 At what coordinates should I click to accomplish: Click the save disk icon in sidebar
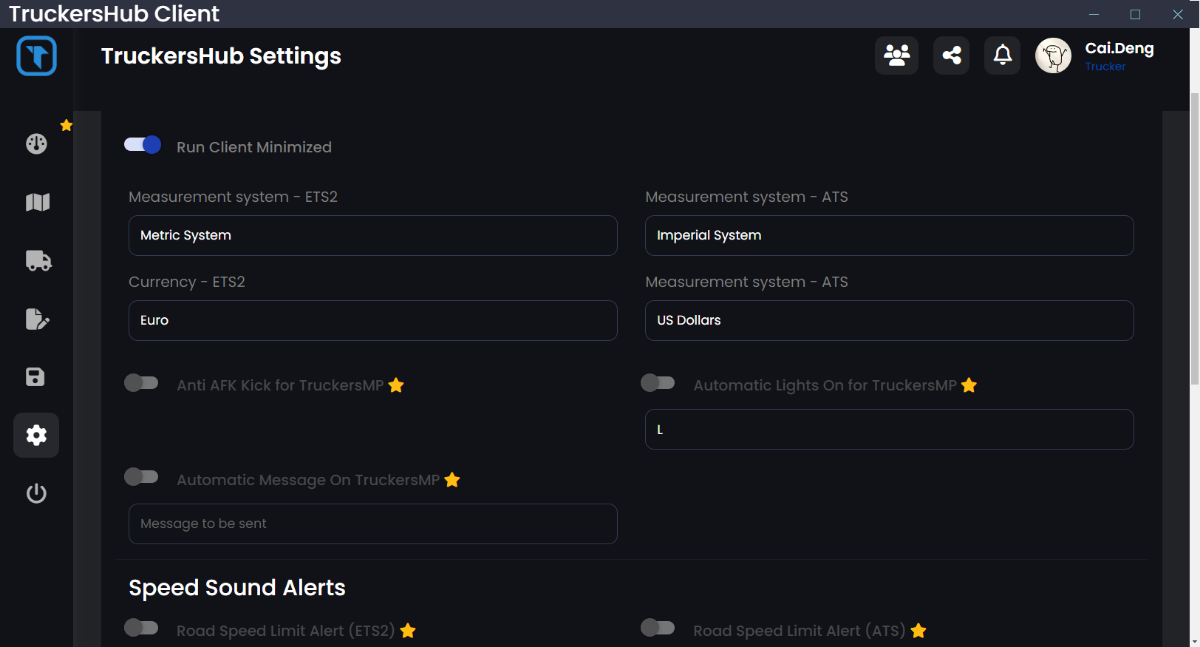(x=36, y=377)
